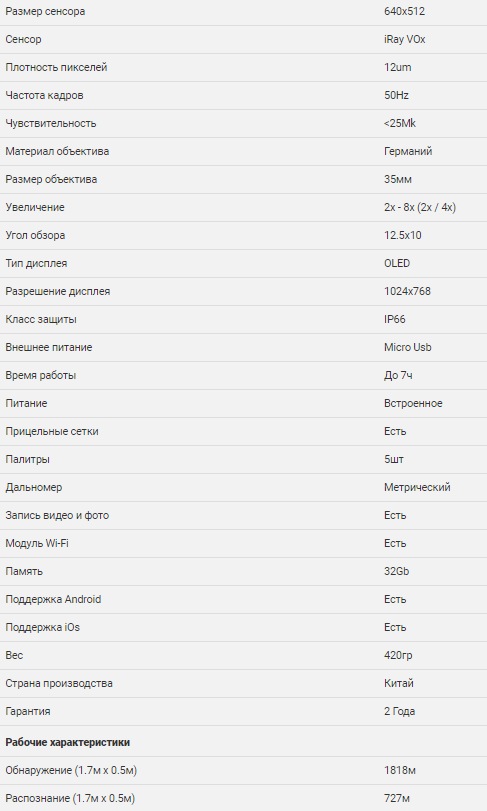The image size is (487, 811).
Task: Click the 'Размер сенсора' label
Action: 45,11
